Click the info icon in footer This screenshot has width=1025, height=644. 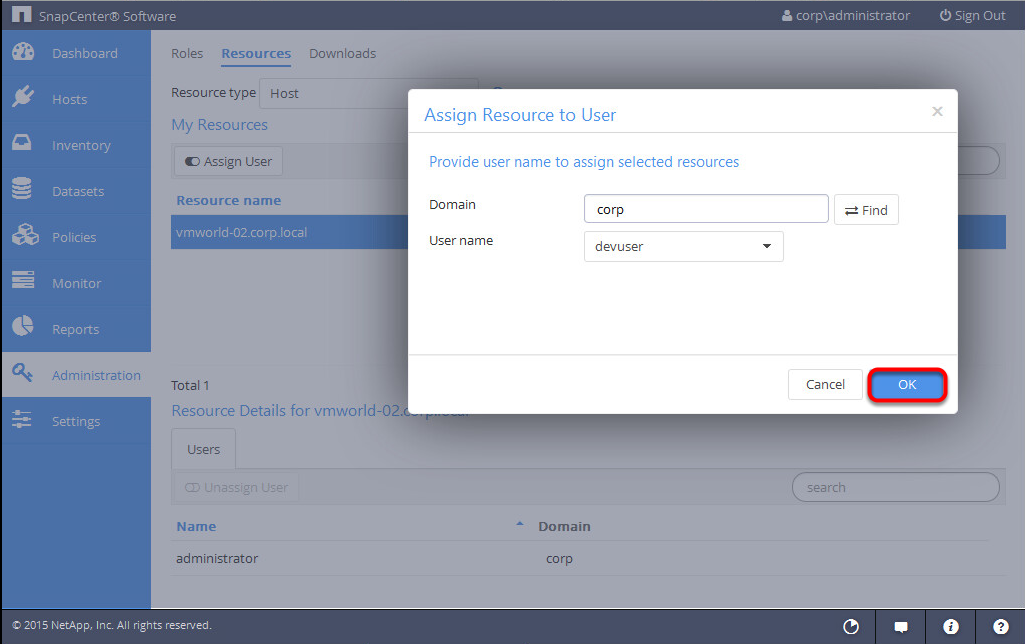pos(950,627)
